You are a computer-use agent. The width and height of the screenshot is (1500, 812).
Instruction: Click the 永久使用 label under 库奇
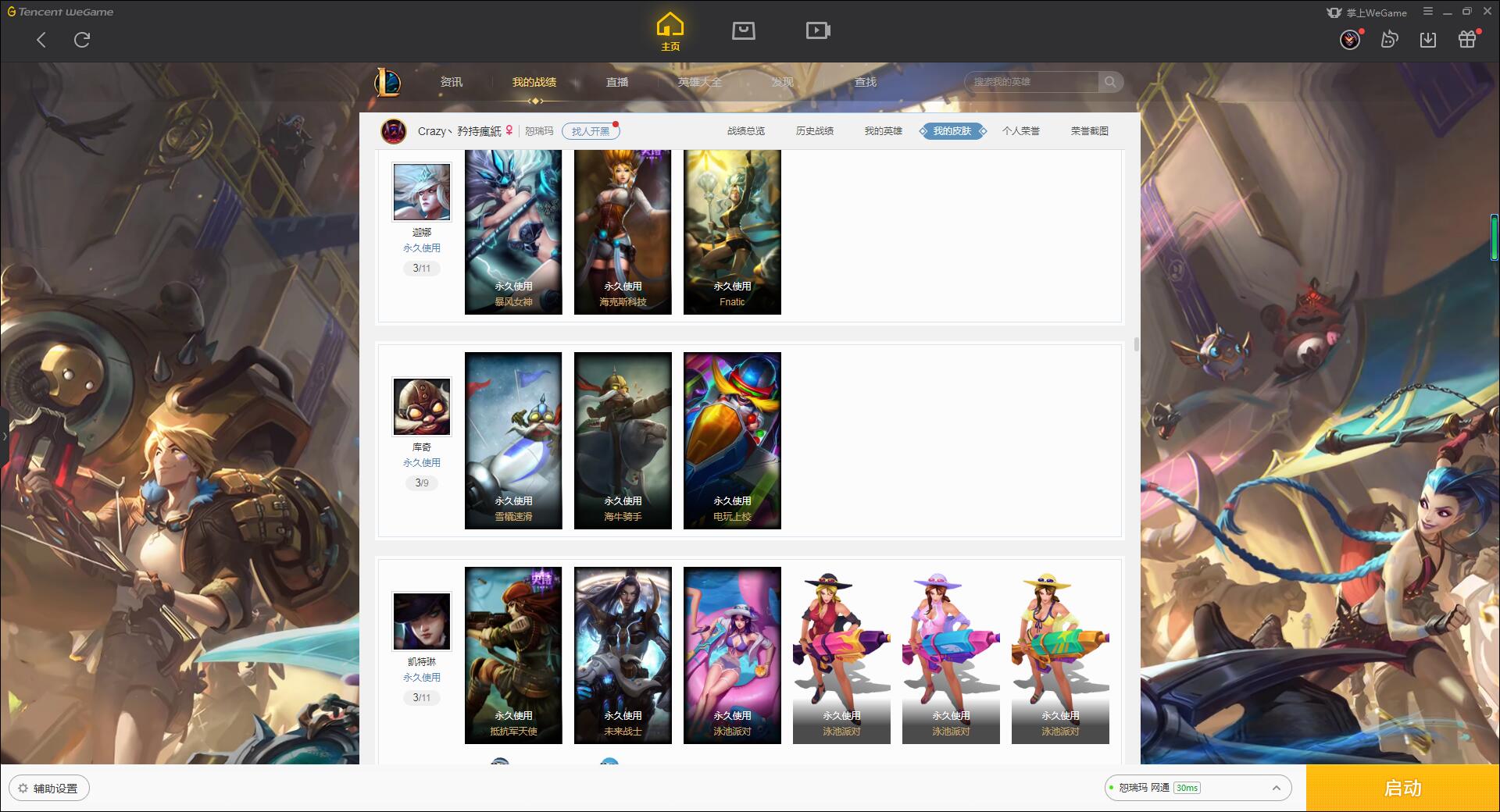422,463
